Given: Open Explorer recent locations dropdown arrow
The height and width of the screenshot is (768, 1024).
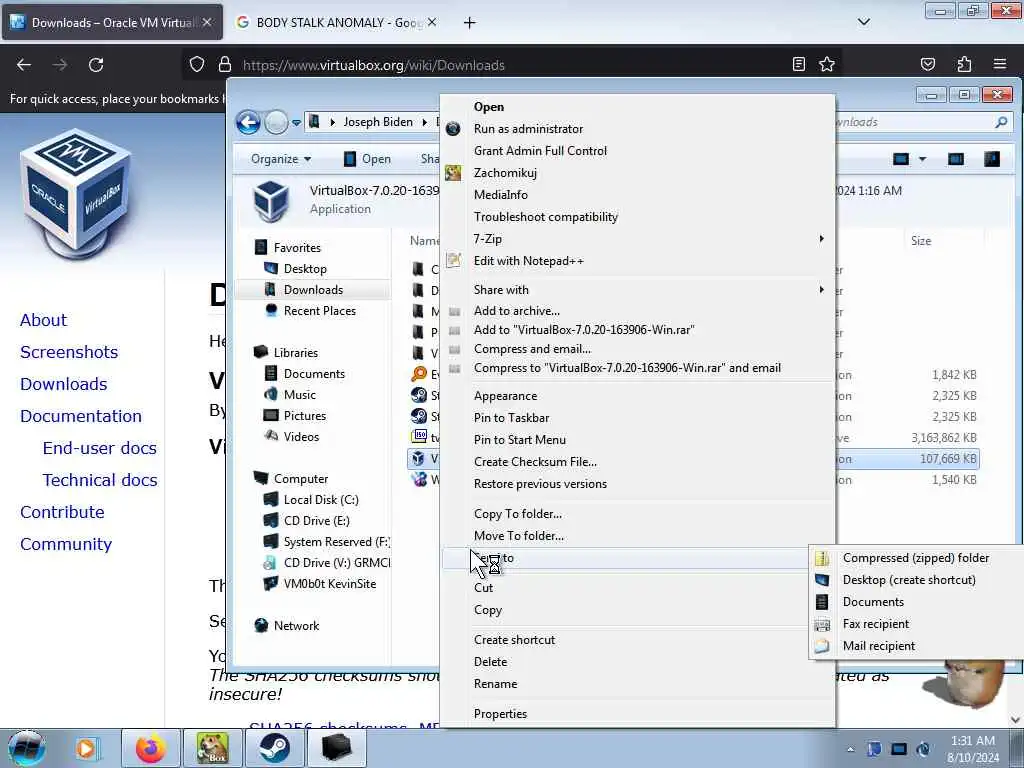Looking at the screenshot, I should (x=296, y=122).
